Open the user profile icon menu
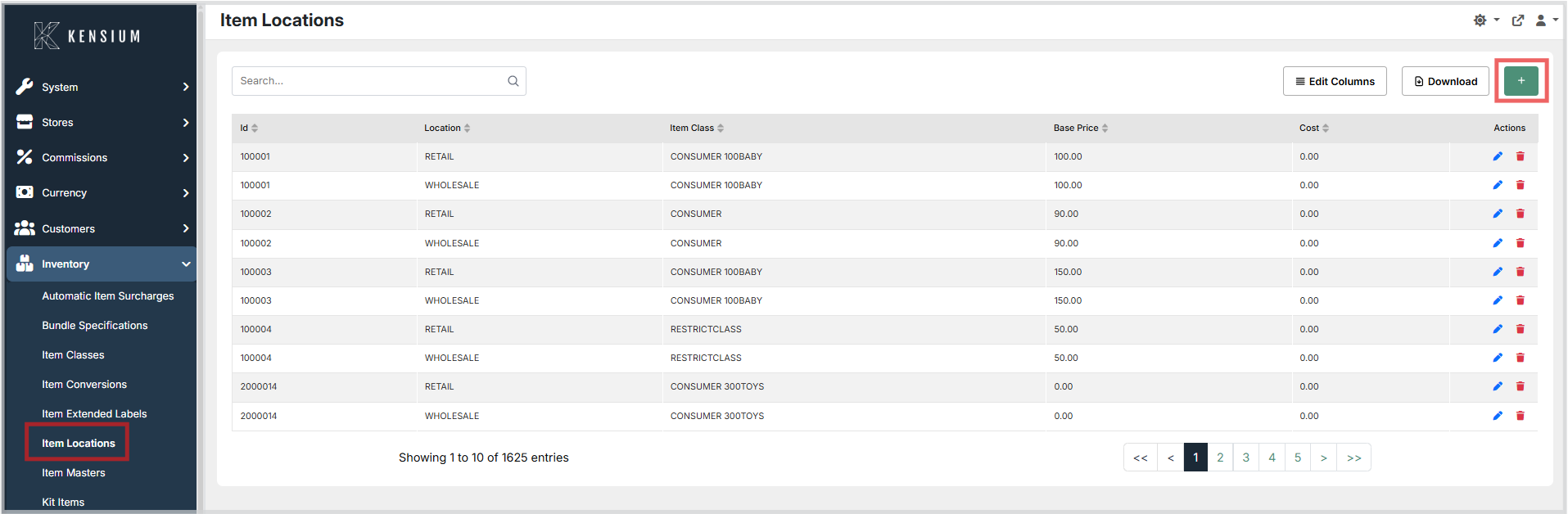 click(1546, 20)
